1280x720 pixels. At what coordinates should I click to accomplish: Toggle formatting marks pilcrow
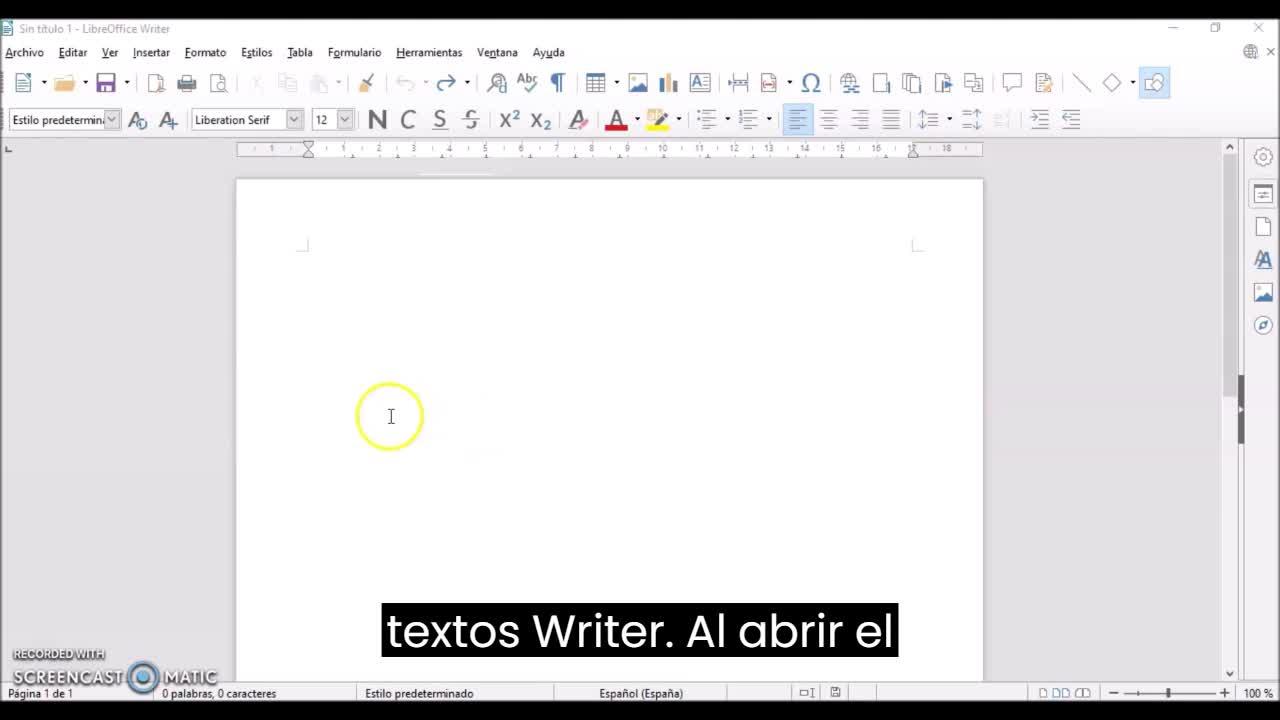(x=558, y=83)
